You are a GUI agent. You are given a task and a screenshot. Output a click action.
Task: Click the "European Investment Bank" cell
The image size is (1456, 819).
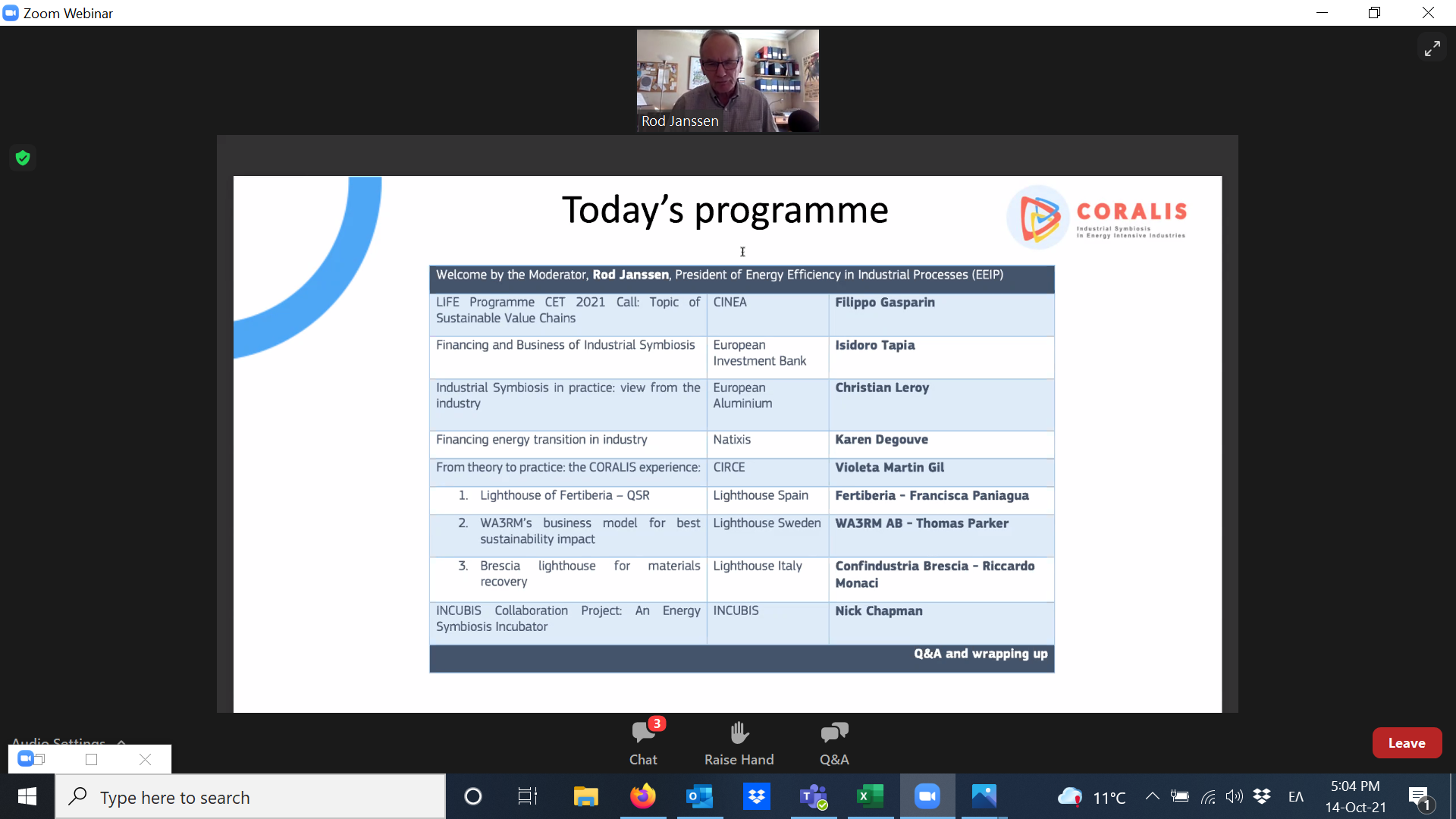pyautogui.click(x=767, y=357)
